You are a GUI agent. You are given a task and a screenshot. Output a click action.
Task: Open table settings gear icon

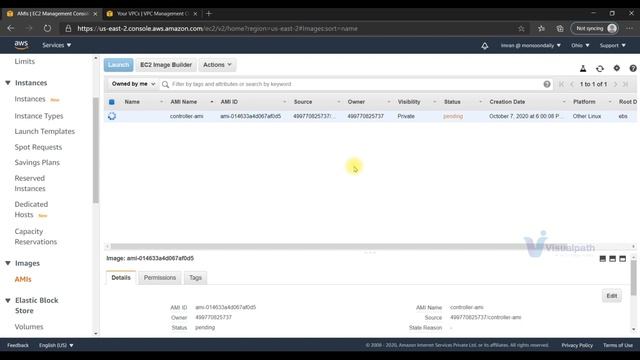click(x=616, y=68)
